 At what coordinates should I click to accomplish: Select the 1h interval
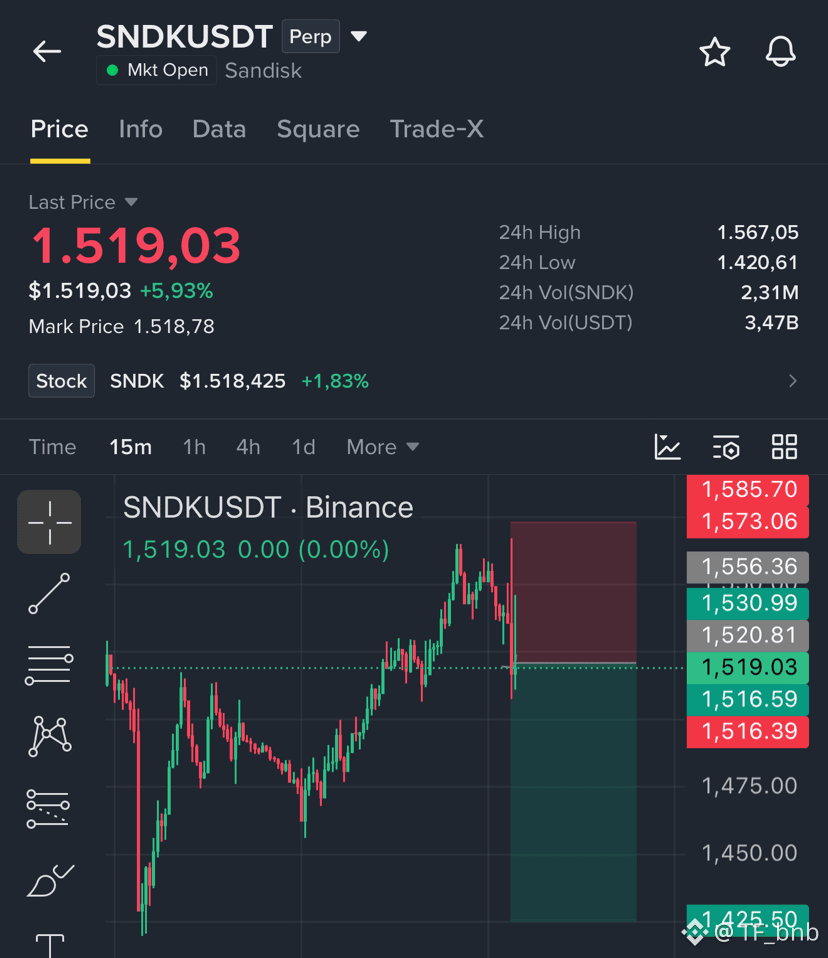pos(194,447)
